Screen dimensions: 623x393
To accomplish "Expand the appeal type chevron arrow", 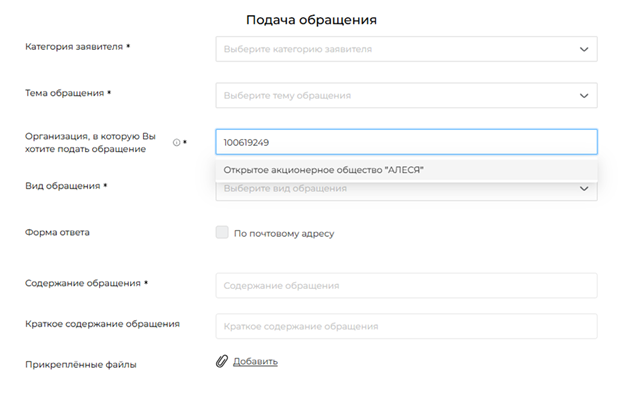I will click(584, 188).
